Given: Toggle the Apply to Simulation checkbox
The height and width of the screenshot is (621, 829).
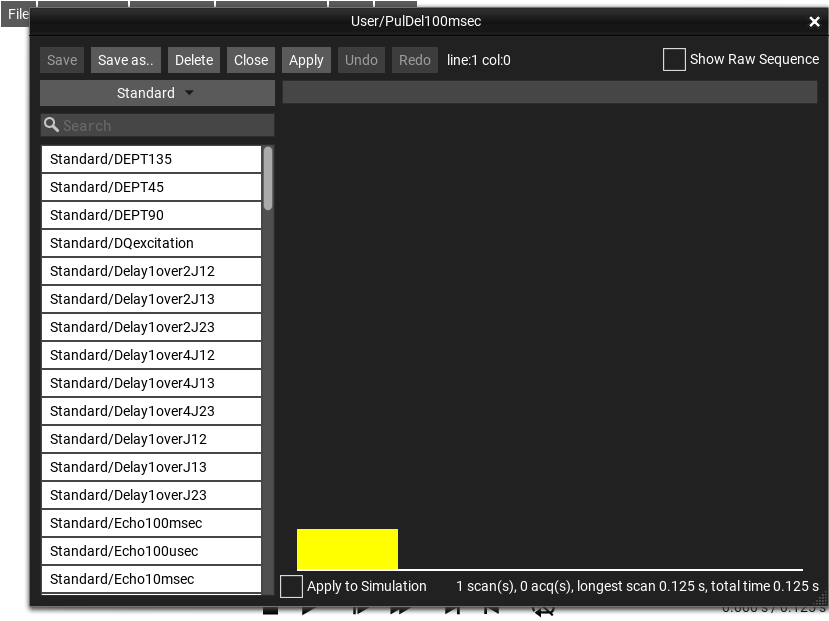Looking at the screenshot, I should pos(292,587).
